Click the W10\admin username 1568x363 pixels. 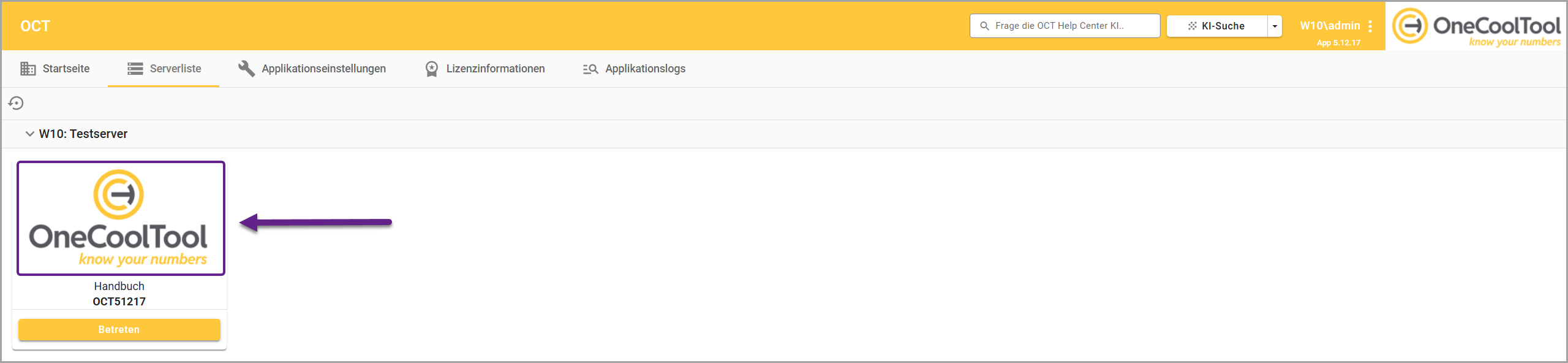(x=1330, y=26)
